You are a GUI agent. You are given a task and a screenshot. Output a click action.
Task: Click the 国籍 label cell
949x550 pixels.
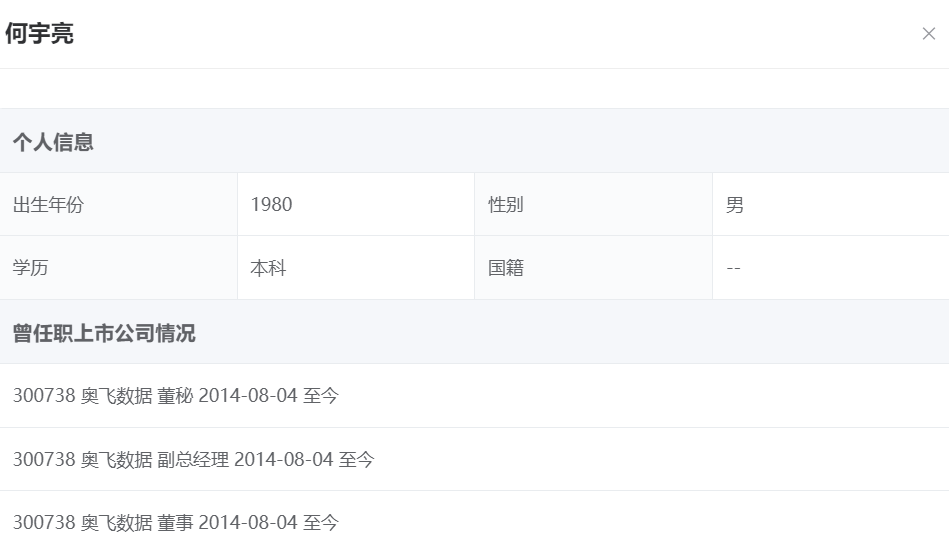coord(506,268)
